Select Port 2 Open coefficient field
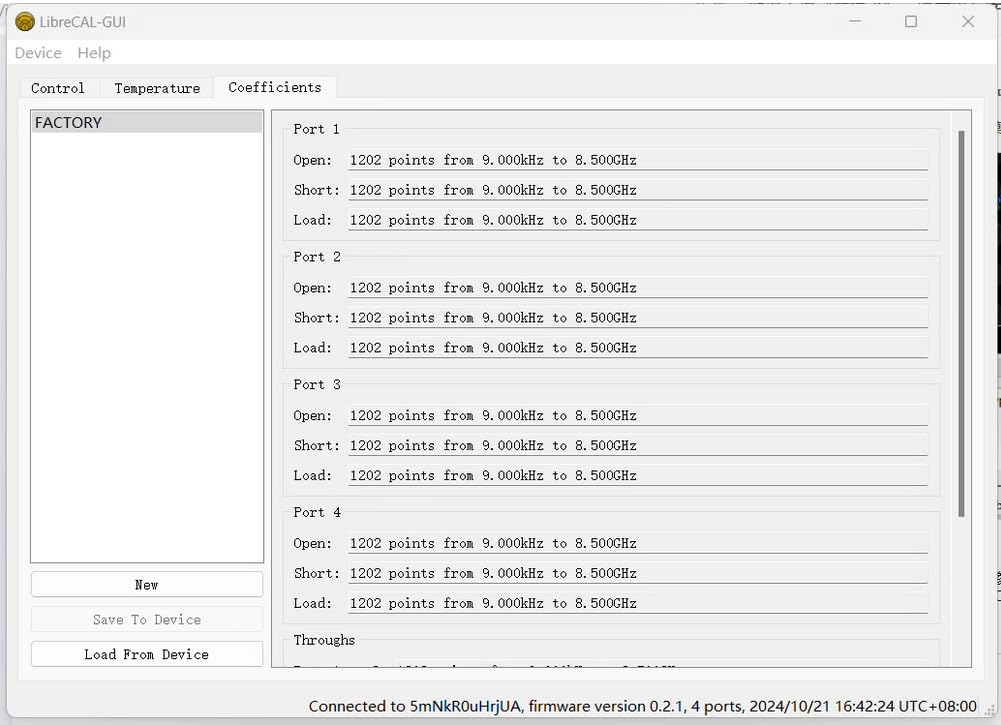Image resolution: width=1001 pixels, height=725 pixels. 637,288
